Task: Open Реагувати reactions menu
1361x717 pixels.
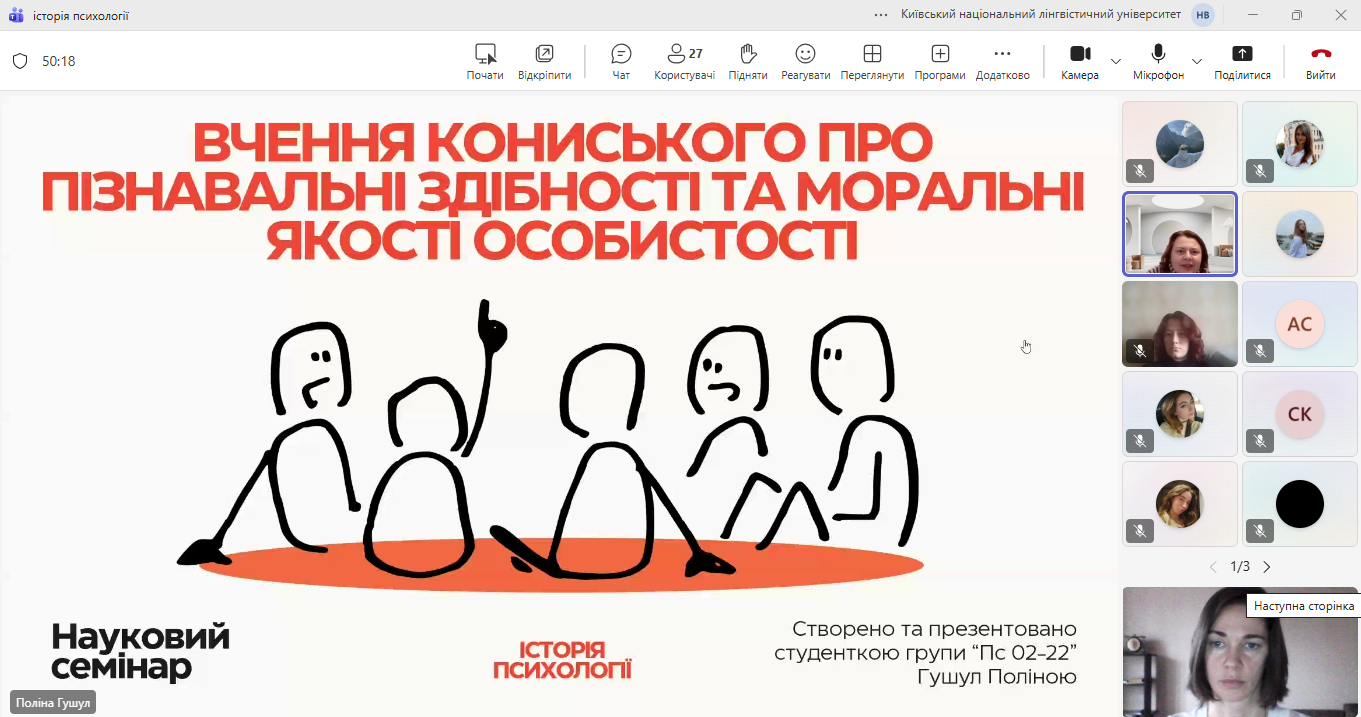Action: point(805,61)
